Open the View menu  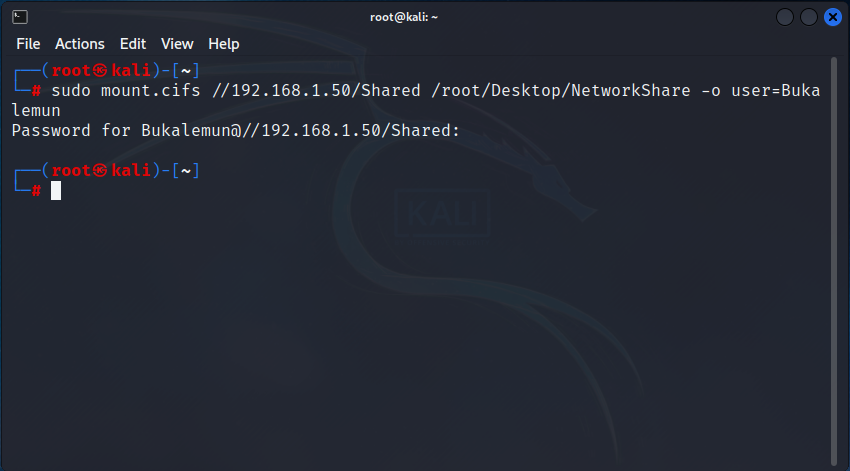pyautogui.click(x=177, y=44)
